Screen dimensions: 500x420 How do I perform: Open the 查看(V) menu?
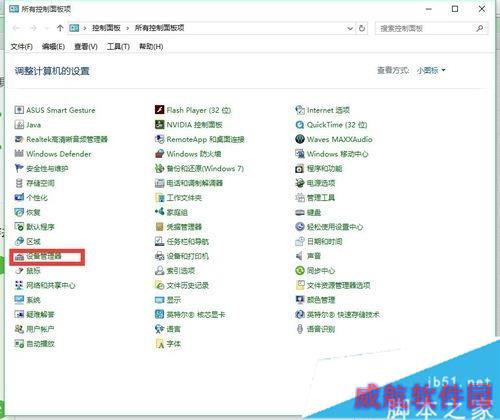86,46
